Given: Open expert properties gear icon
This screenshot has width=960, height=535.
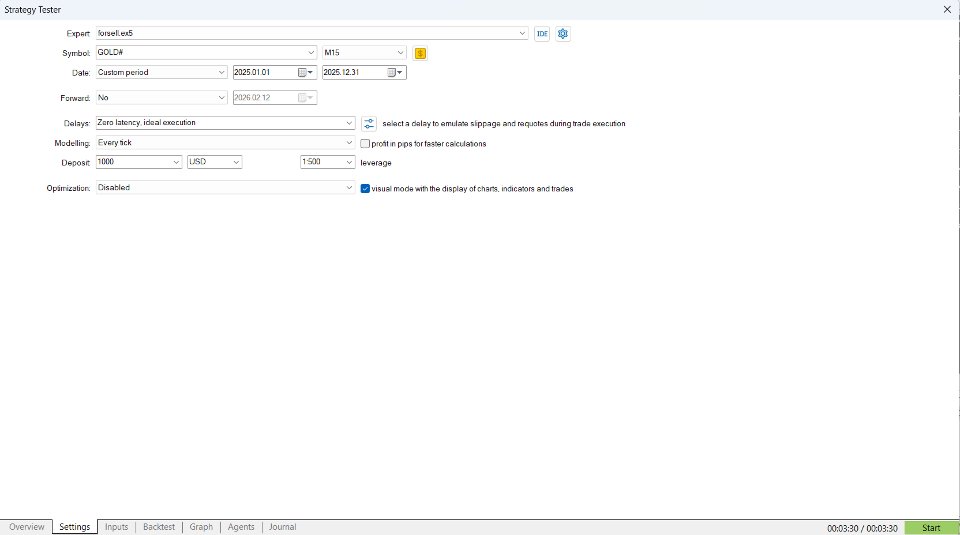Looking at the screenshot, I should (563, 34).
